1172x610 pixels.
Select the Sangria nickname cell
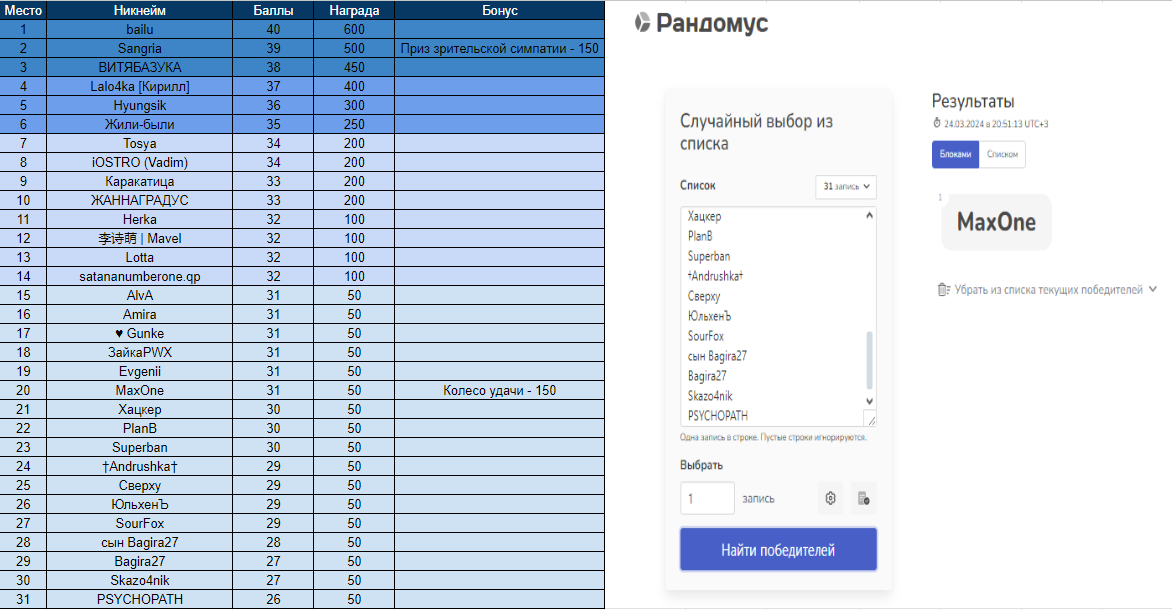(139, 48)
